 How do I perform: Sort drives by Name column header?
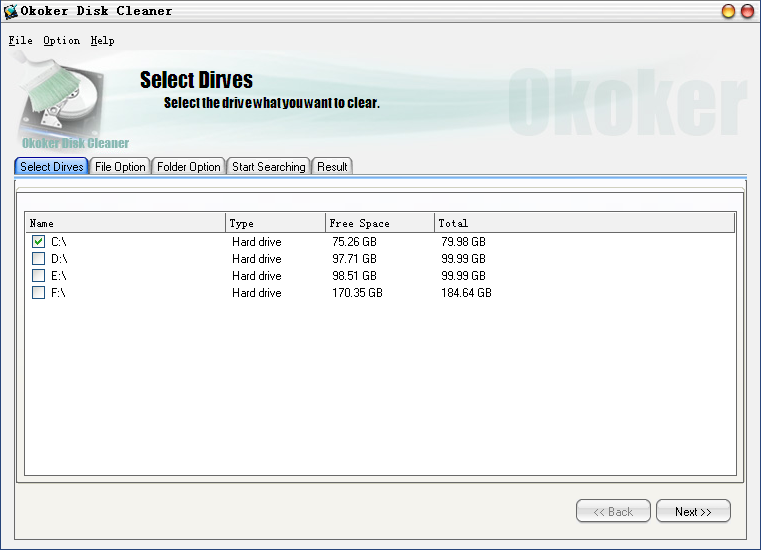[x=125, y=223]
